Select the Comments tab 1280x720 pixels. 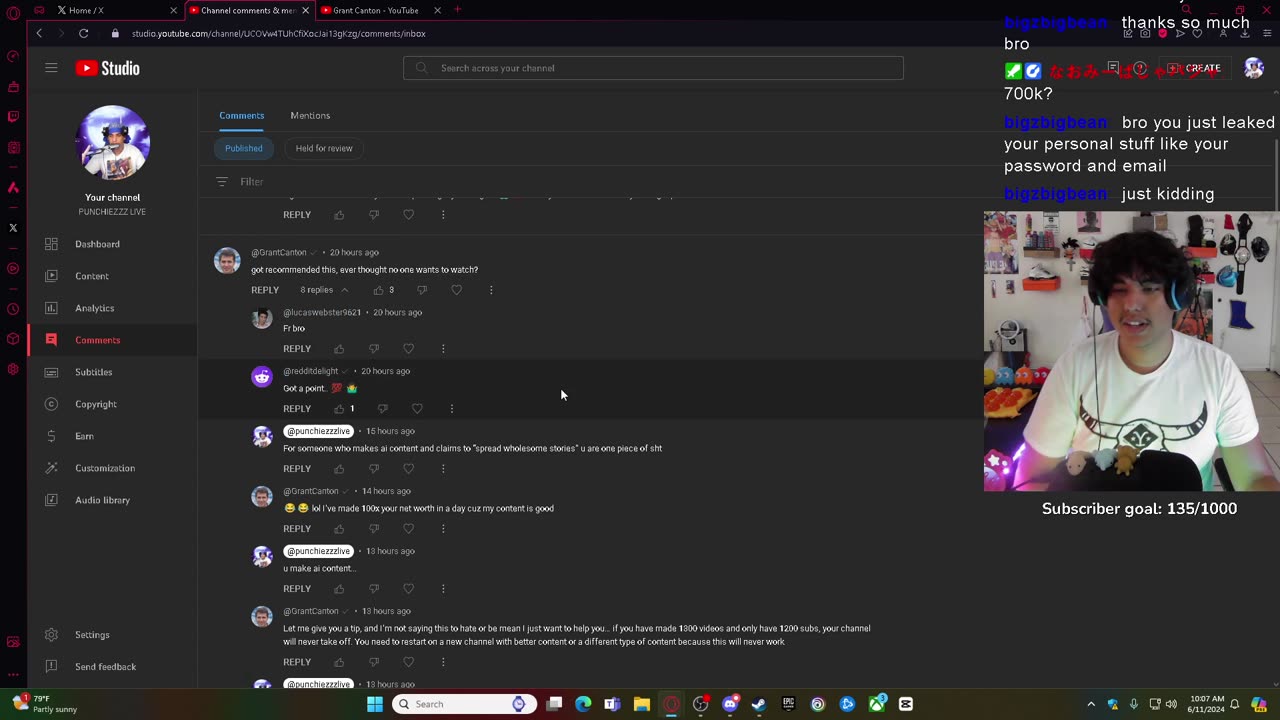(x=242, y=115)
